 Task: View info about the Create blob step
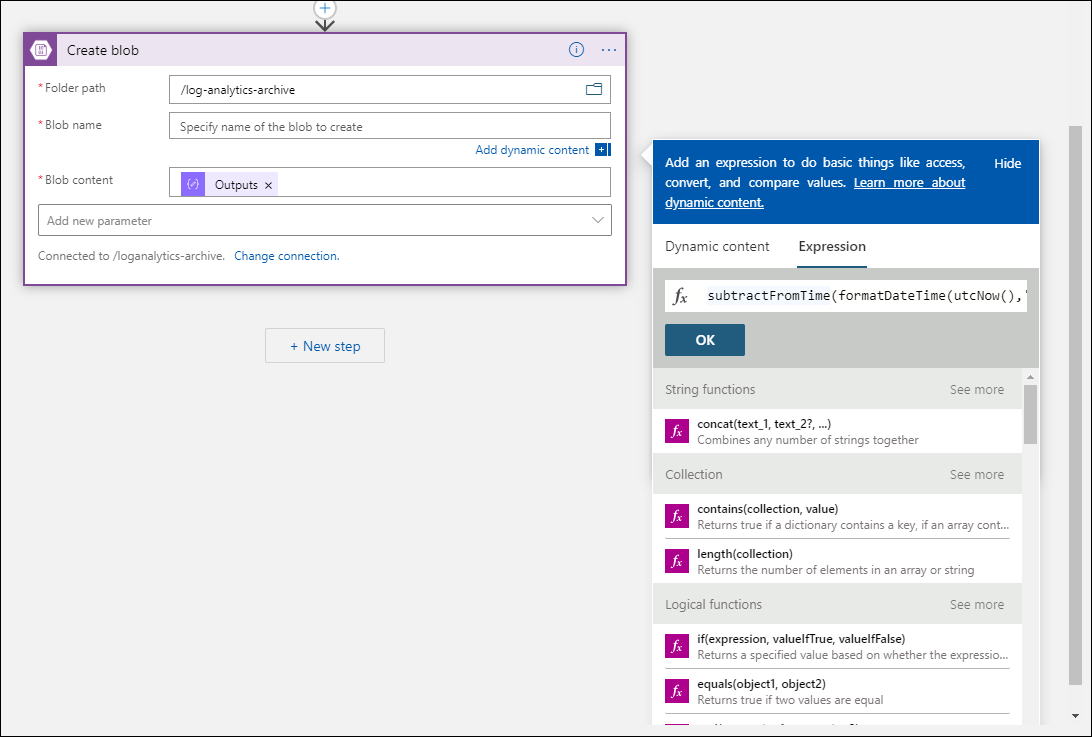(x=576, y=49)
